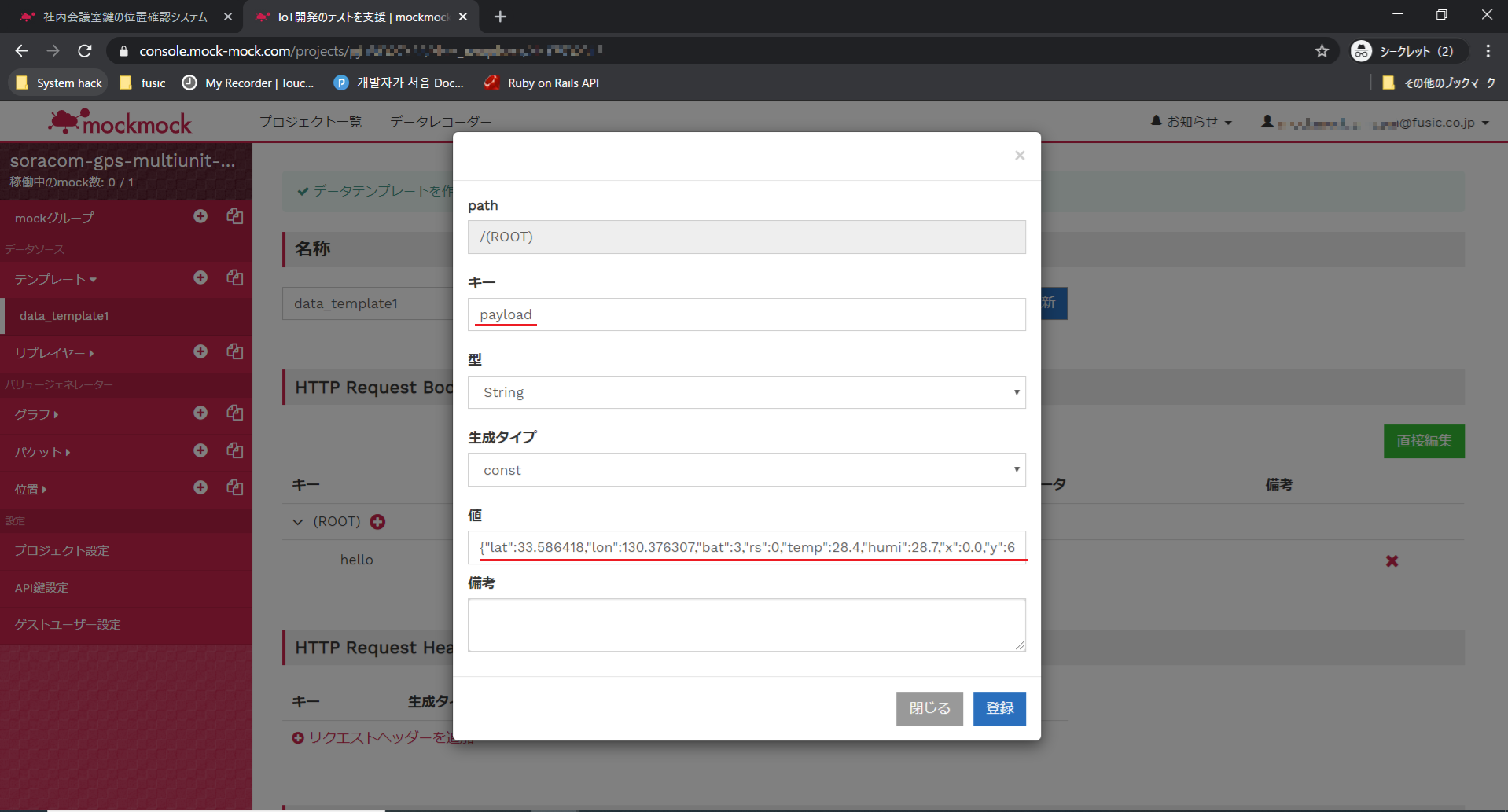
Task: Collapse the (ROOT) tree chevron
Action: [x=298, y=522]
